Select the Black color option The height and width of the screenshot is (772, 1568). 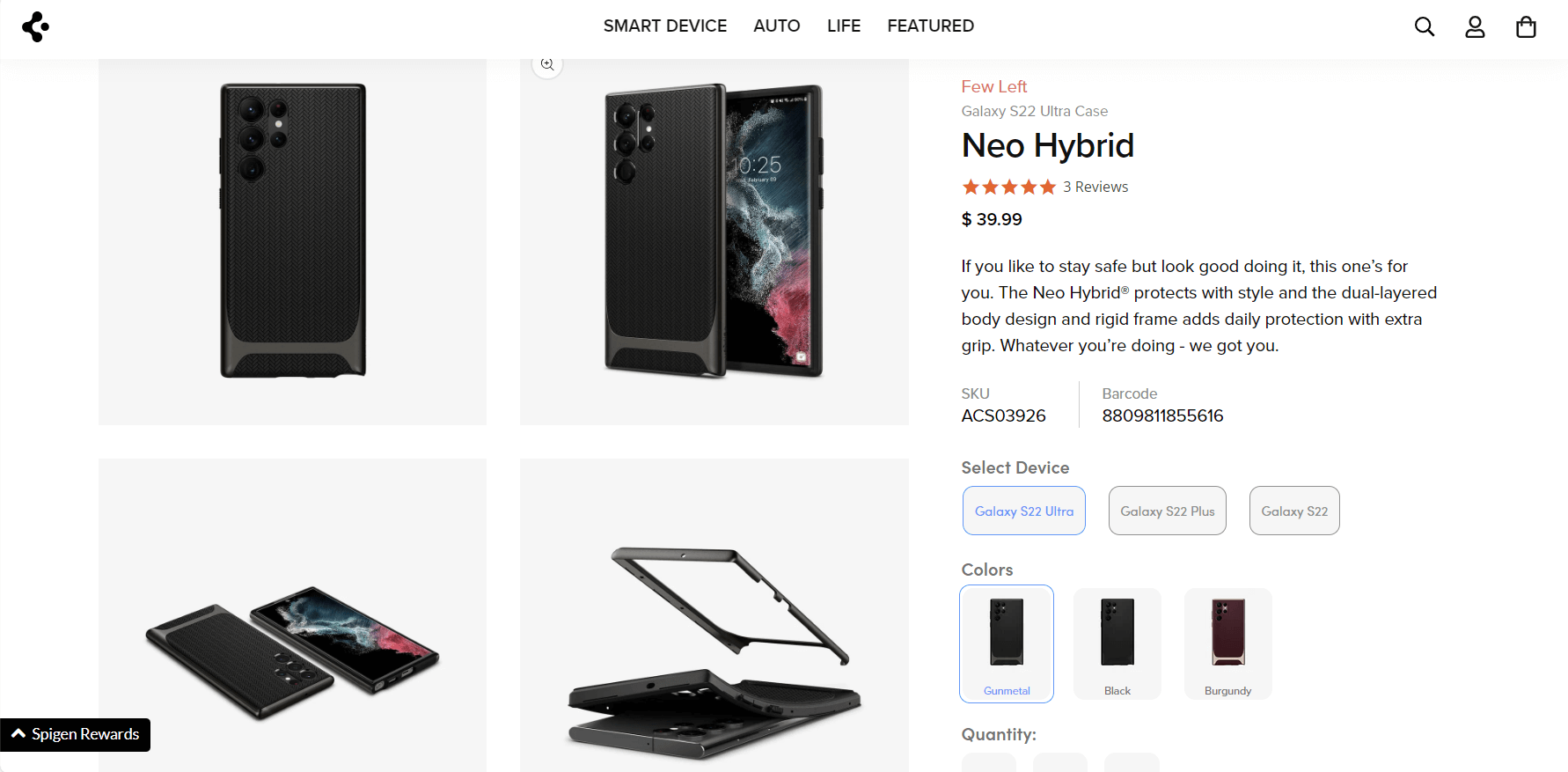(x=1117, y=643)
